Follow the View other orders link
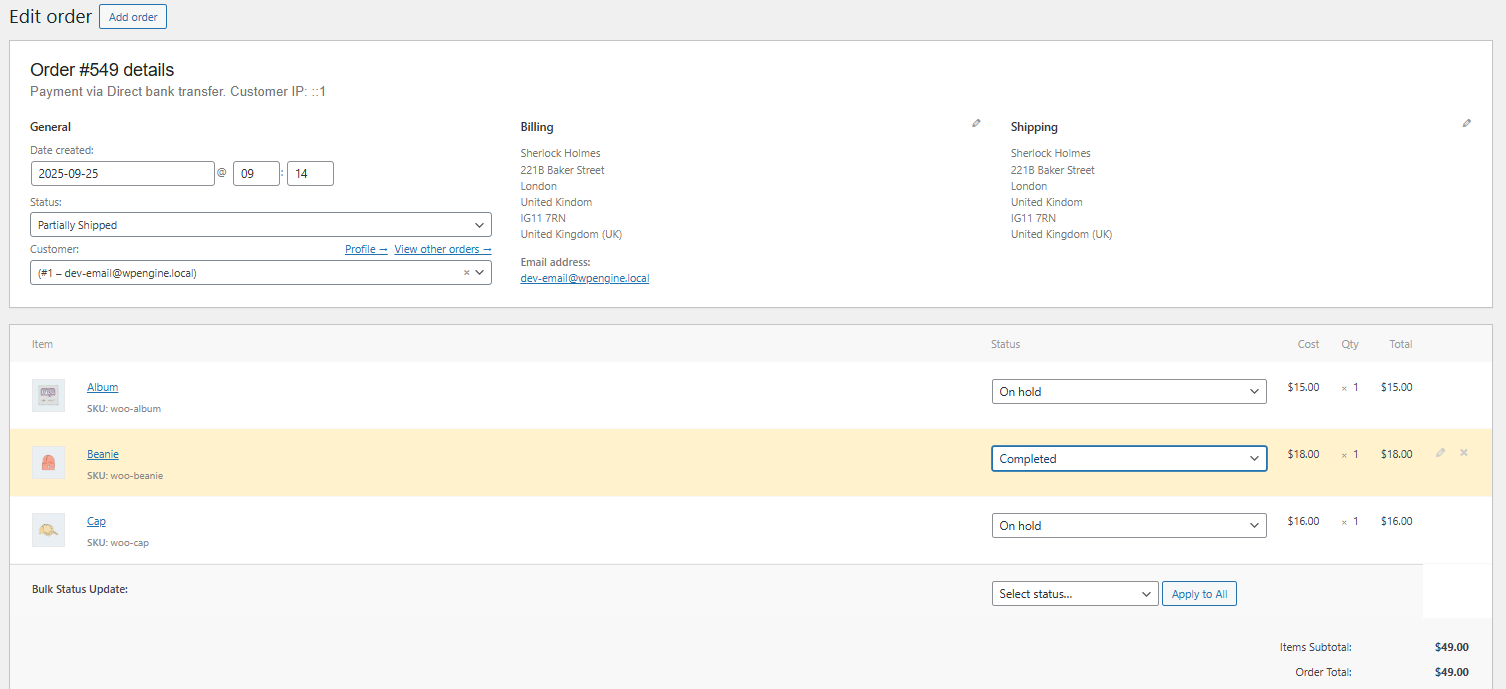This screenshot has width=1506, height=689. [x=442, y=249]
